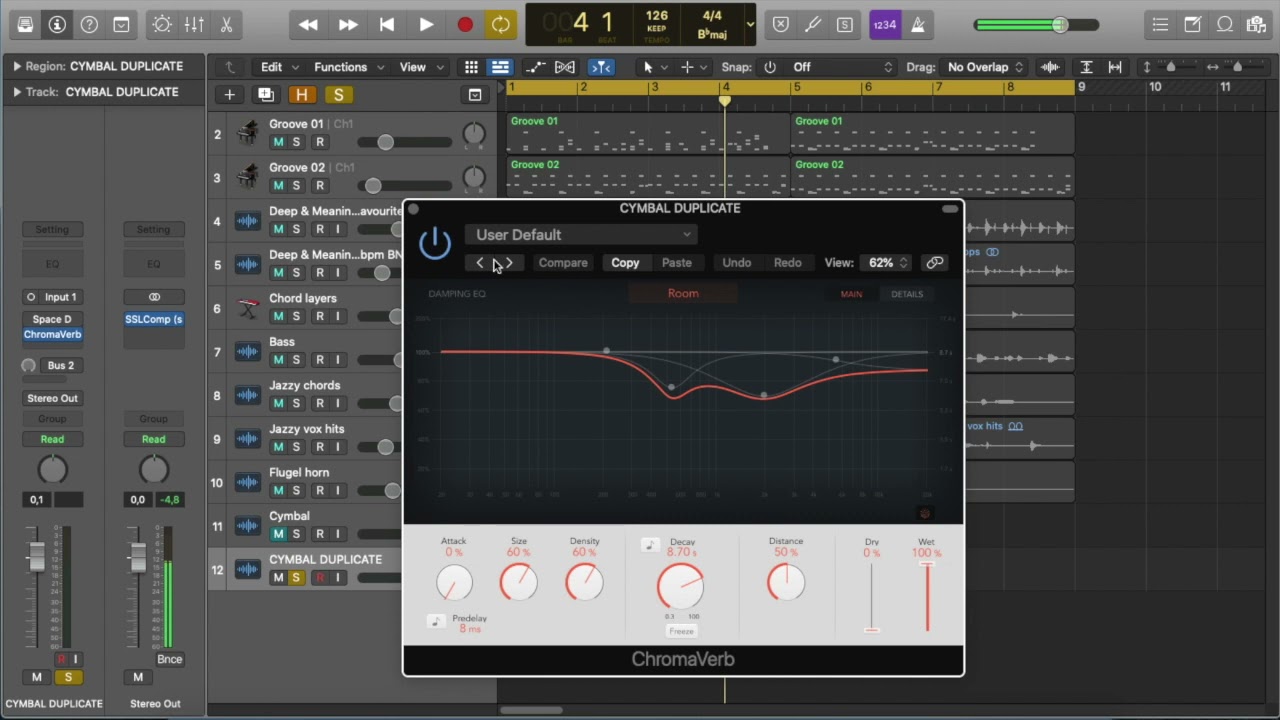Open the List Editors icon

[x=1160, y=25]
